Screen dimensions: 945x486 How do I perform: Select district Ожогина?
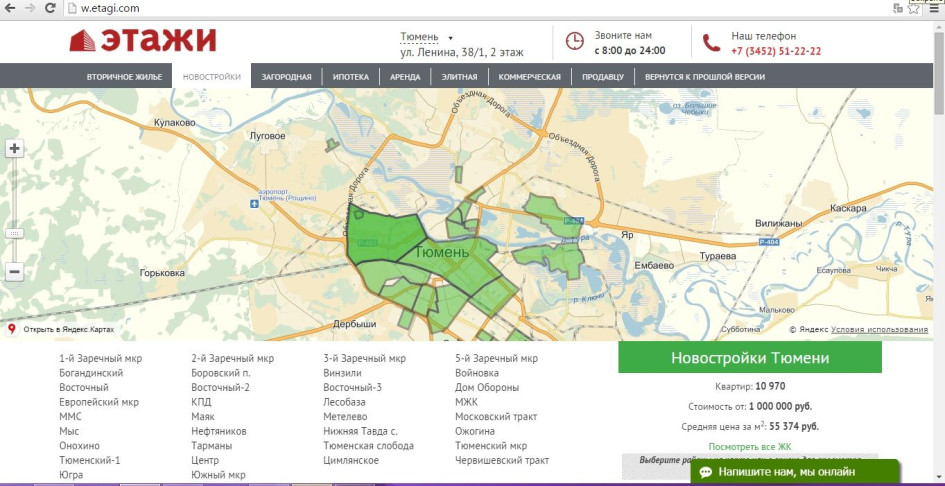(475, 431)
